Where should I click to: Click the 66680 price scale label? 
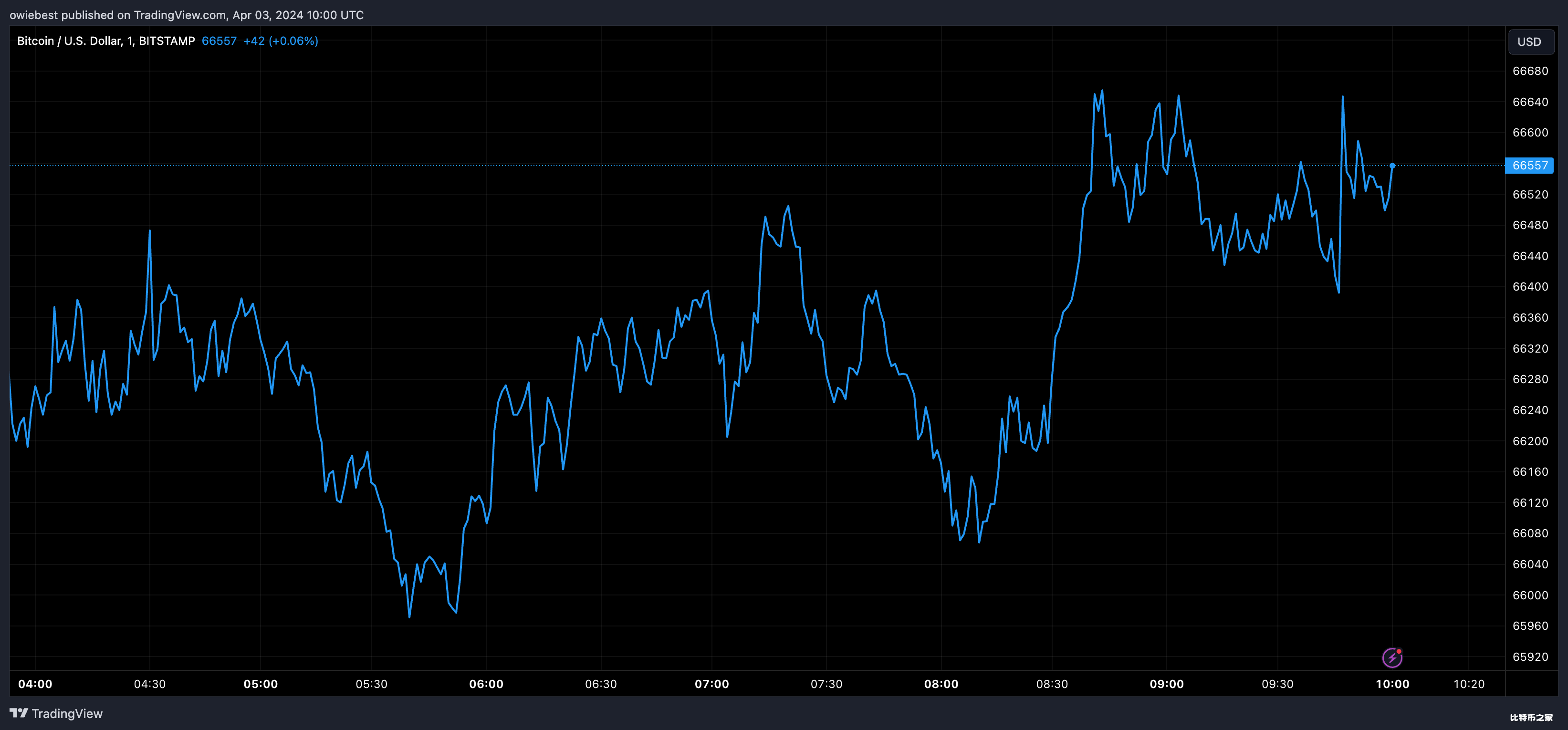click(x=1530, y=71)
